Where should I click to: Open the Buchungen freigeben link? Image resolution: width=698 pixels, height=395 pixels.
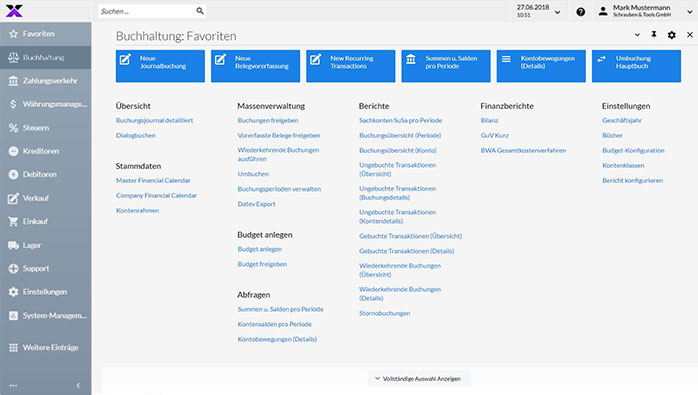click(x=268, y=121)
